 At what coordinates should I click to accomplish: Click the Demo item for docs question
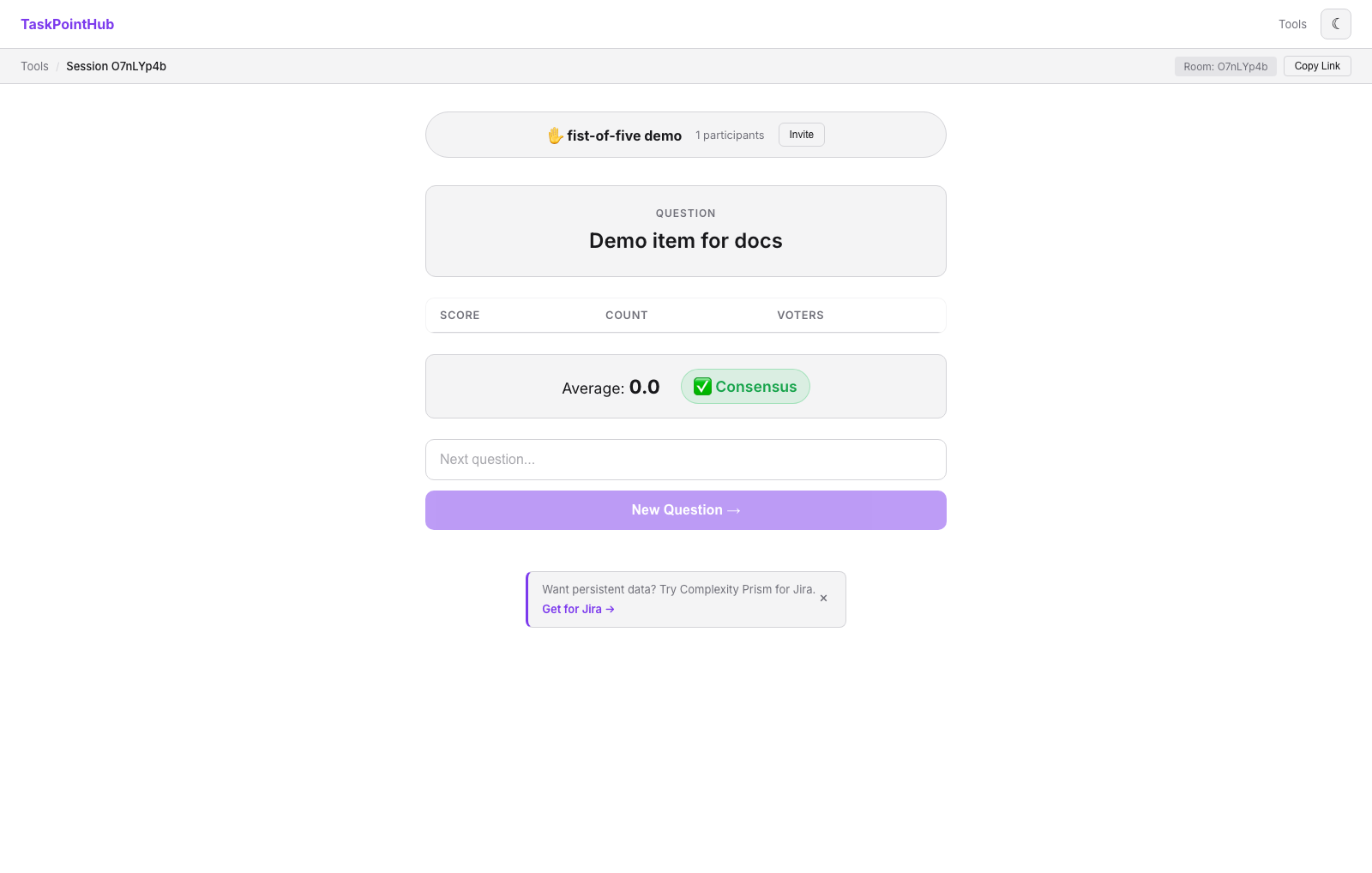[686, 241]
